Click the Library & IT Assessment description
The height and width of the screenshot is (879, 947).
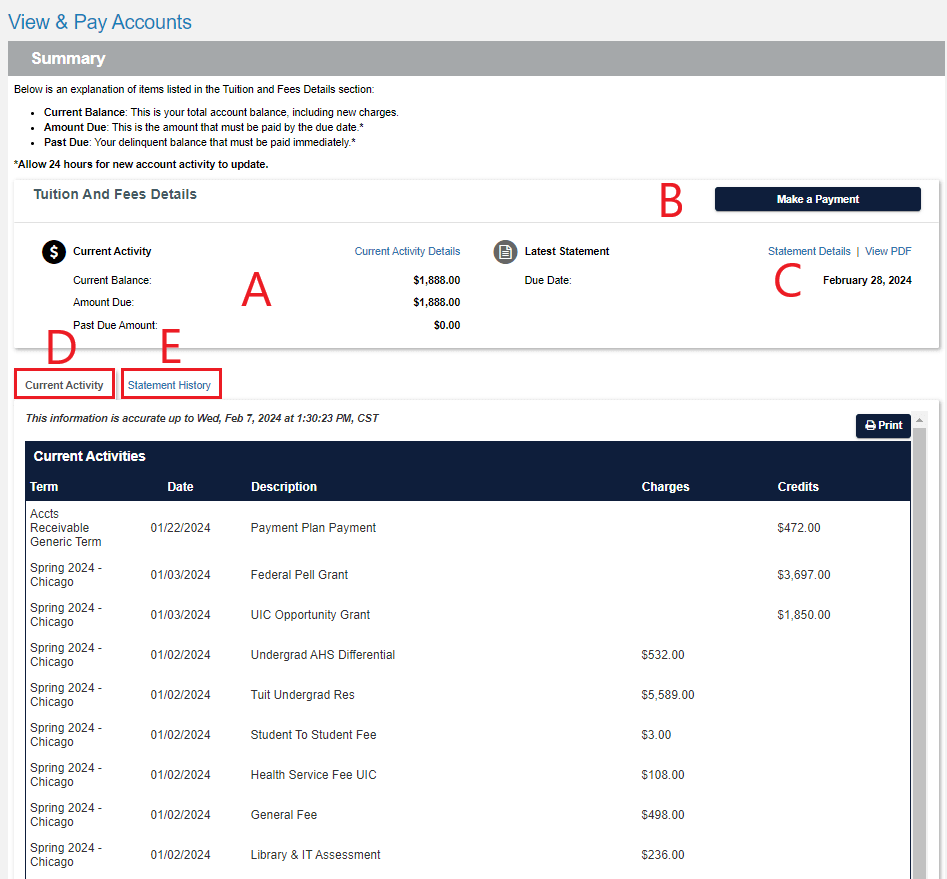click(x=316, y=855)
